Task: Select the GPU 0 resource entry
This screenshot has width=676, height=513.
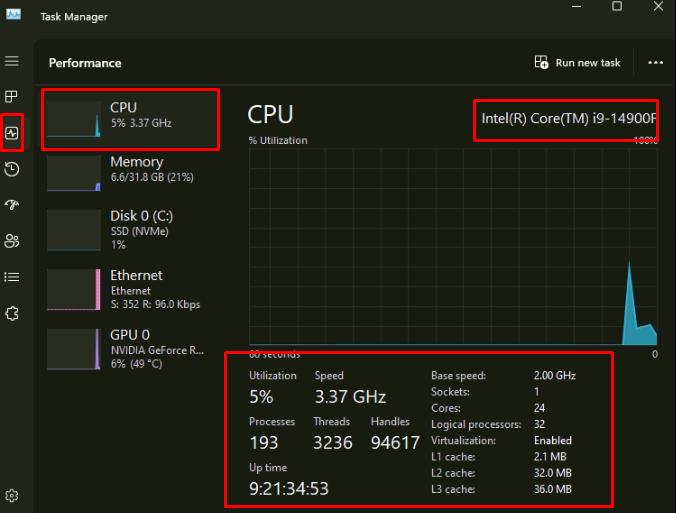Action: tap(131, 349)
